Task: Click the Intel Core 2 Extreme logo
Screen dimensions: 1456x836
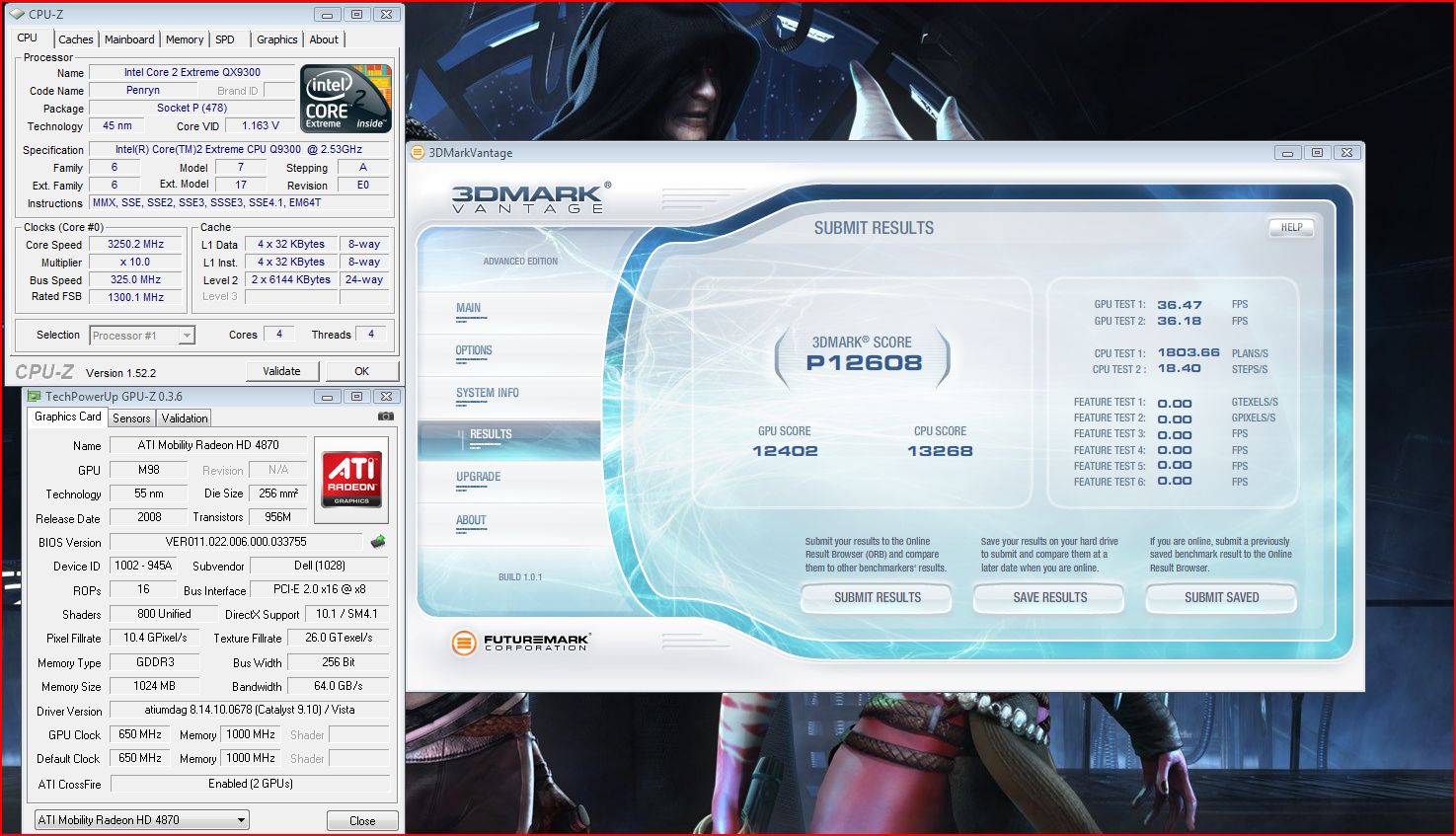Action: tap(345, 99)
